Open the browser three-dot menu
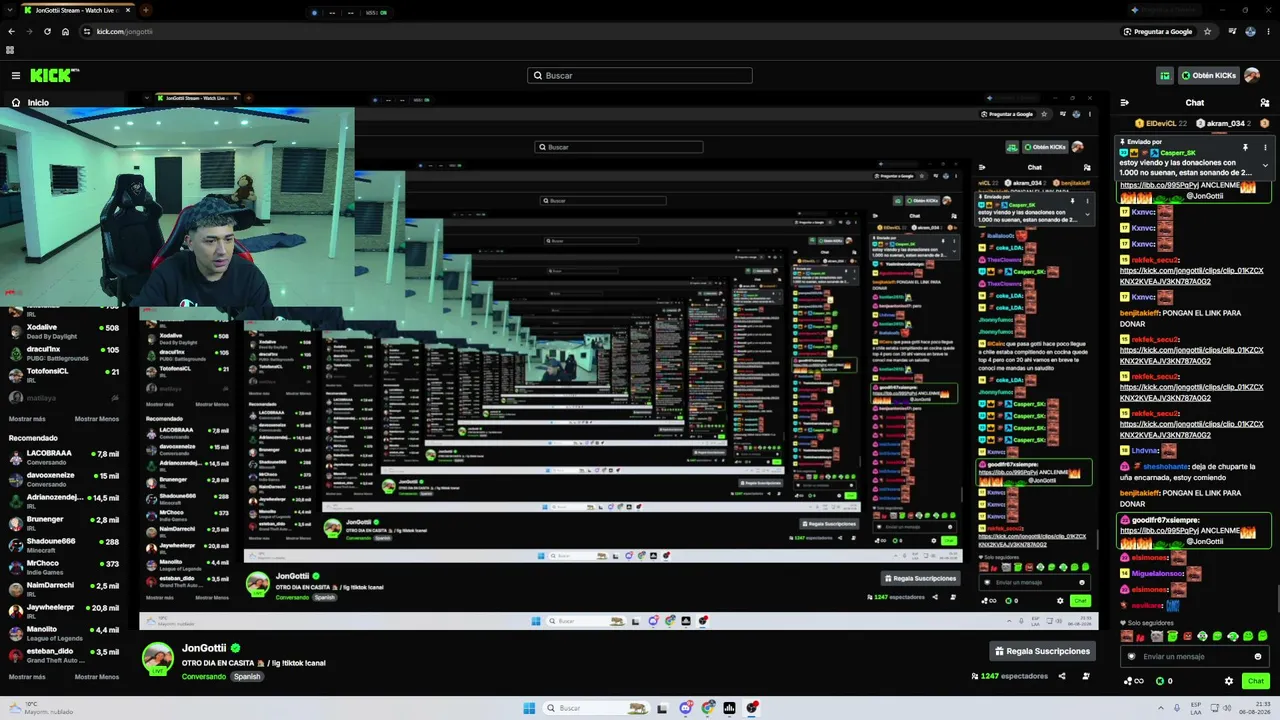The width and height of the screenshot is (1280, 720). (x=1268, y=31)
